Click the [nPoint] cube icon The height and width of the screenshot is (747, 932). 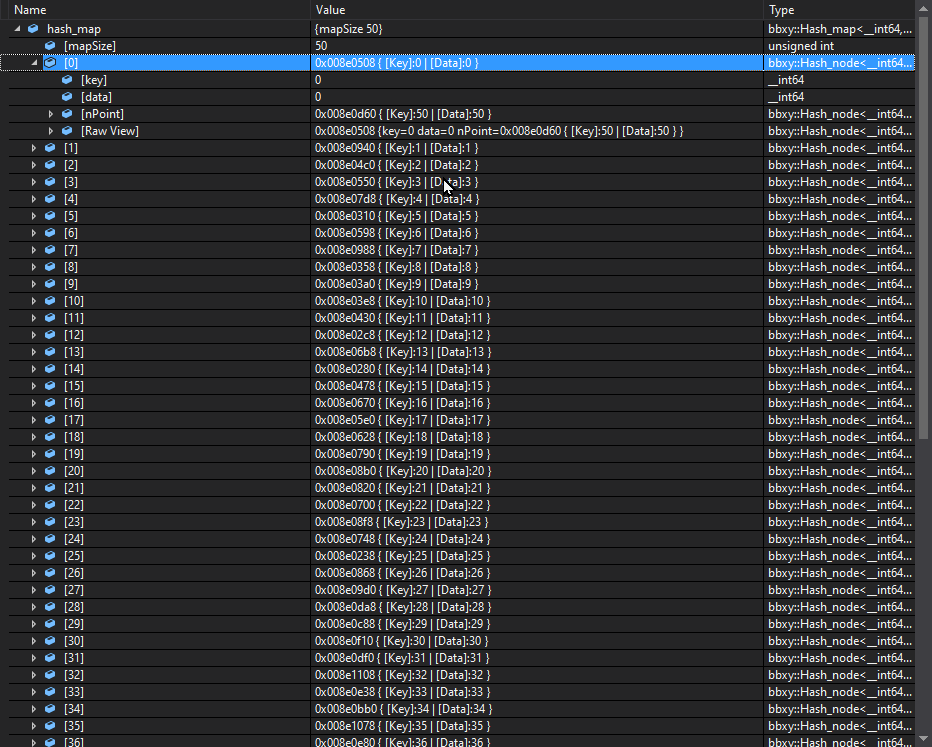pyautogui.click(x=67, y=114)
